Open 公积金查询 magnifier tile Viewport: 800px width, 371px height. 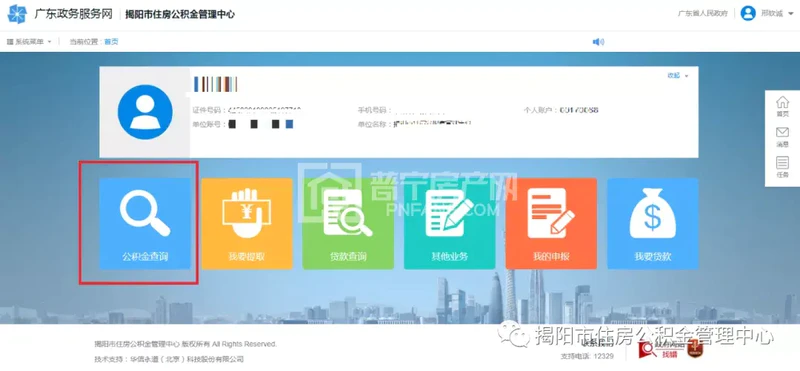[x=144, y=223]
